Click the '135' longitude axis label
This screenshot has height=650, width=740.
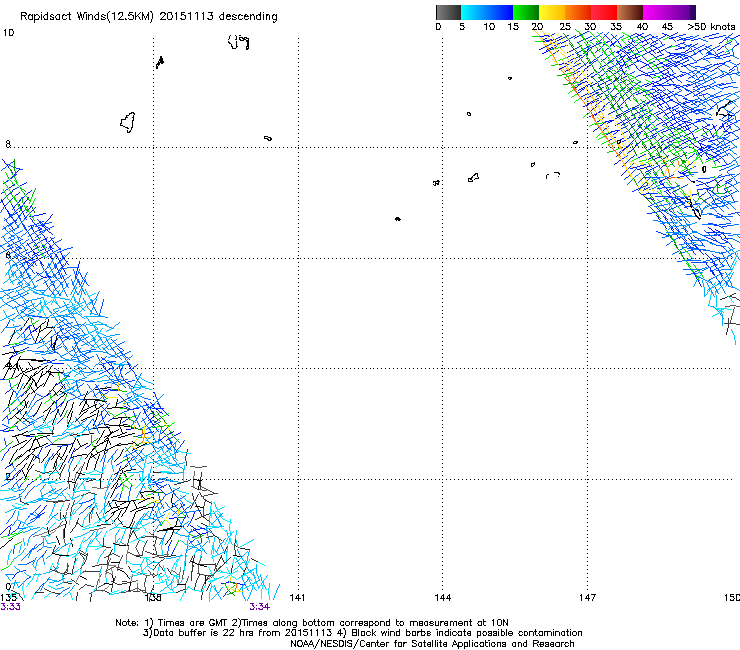click(x=8, y=598)
